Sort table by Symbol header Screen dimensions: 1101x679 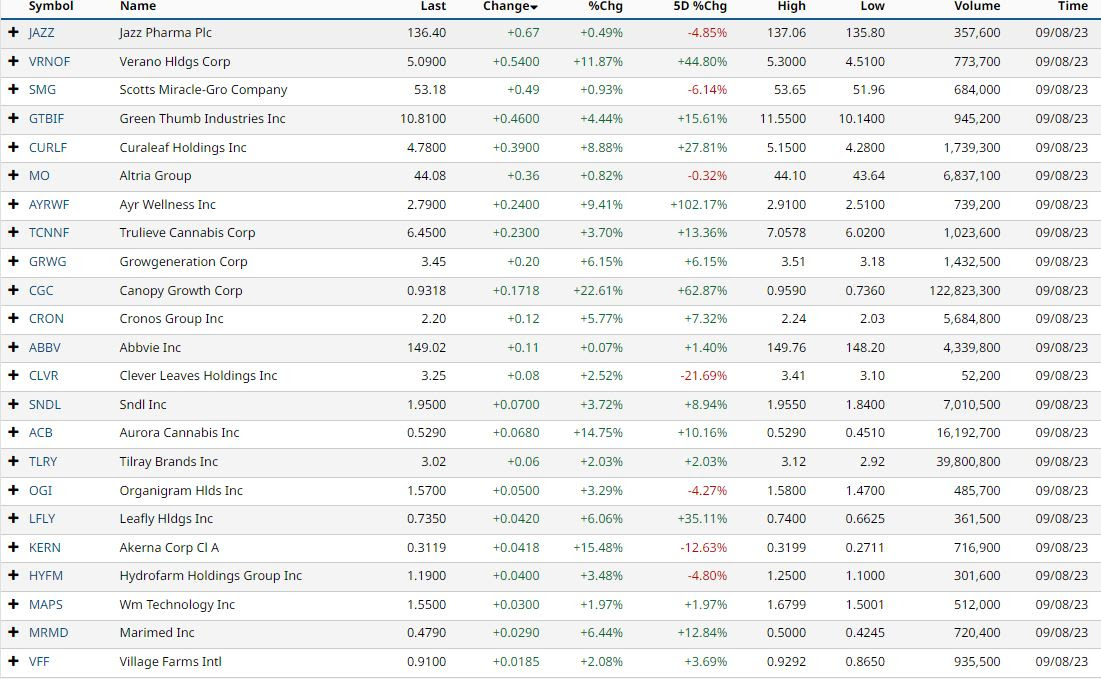(x=51, y=6)
